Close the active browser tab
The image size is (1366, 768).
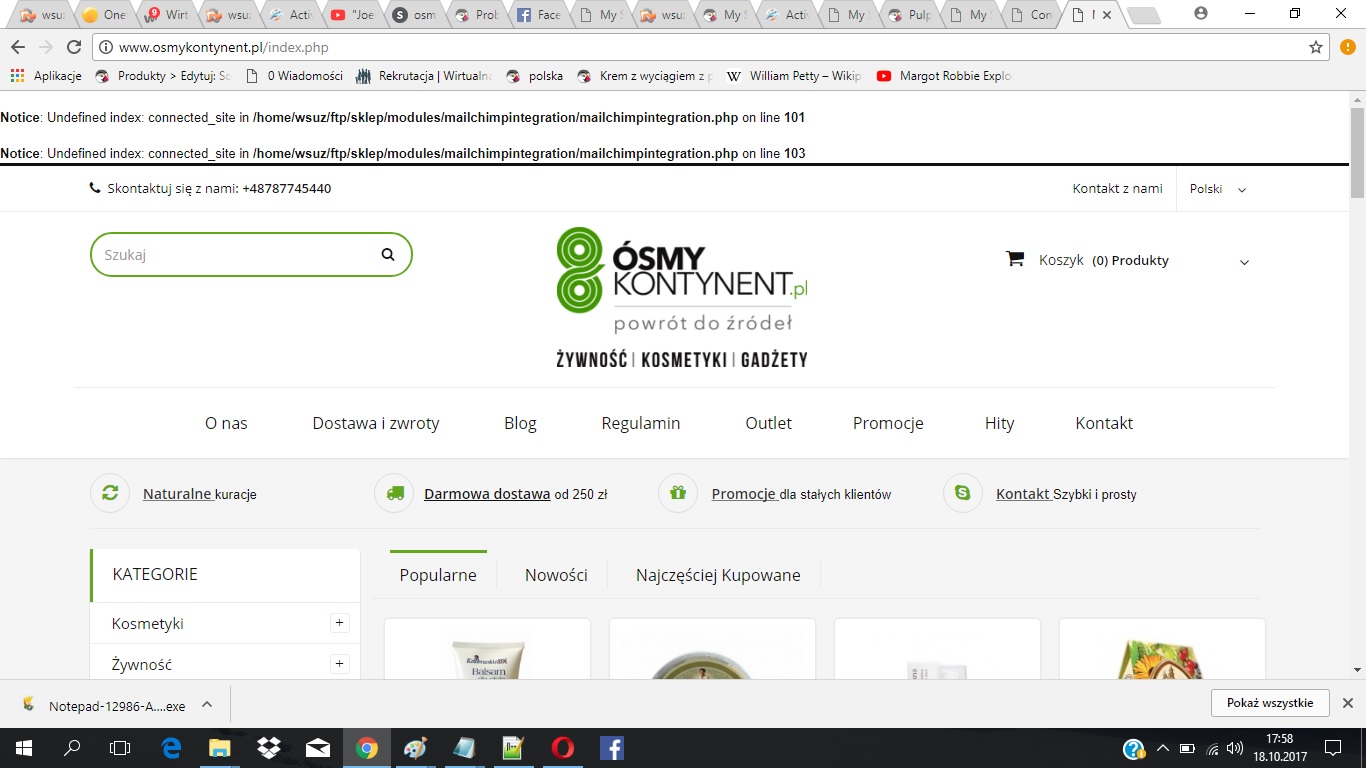pos(1107,15)
